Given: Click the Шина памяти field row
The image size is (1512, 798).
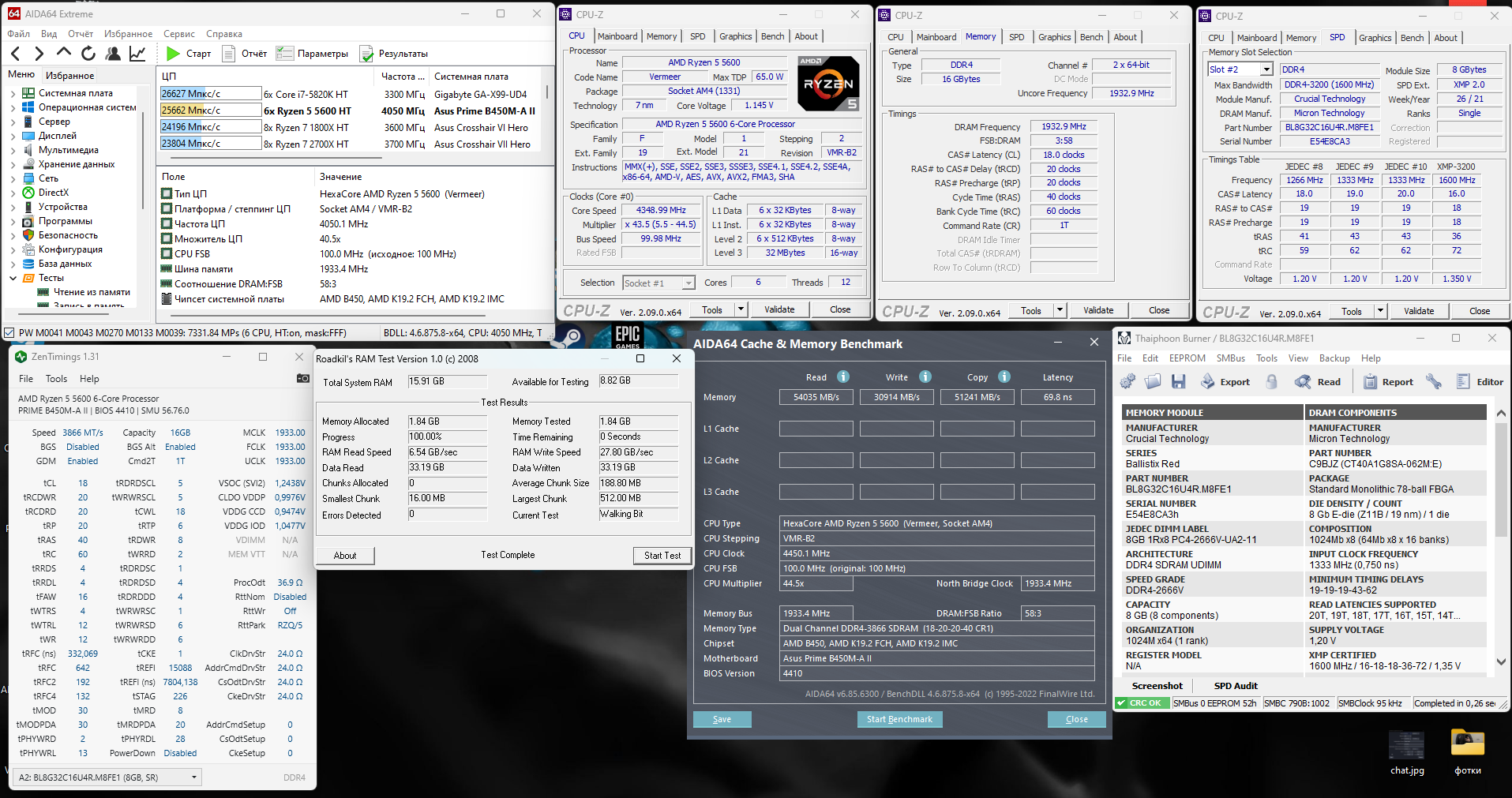Looking at the screenshot, I should (x=355, y=269).
